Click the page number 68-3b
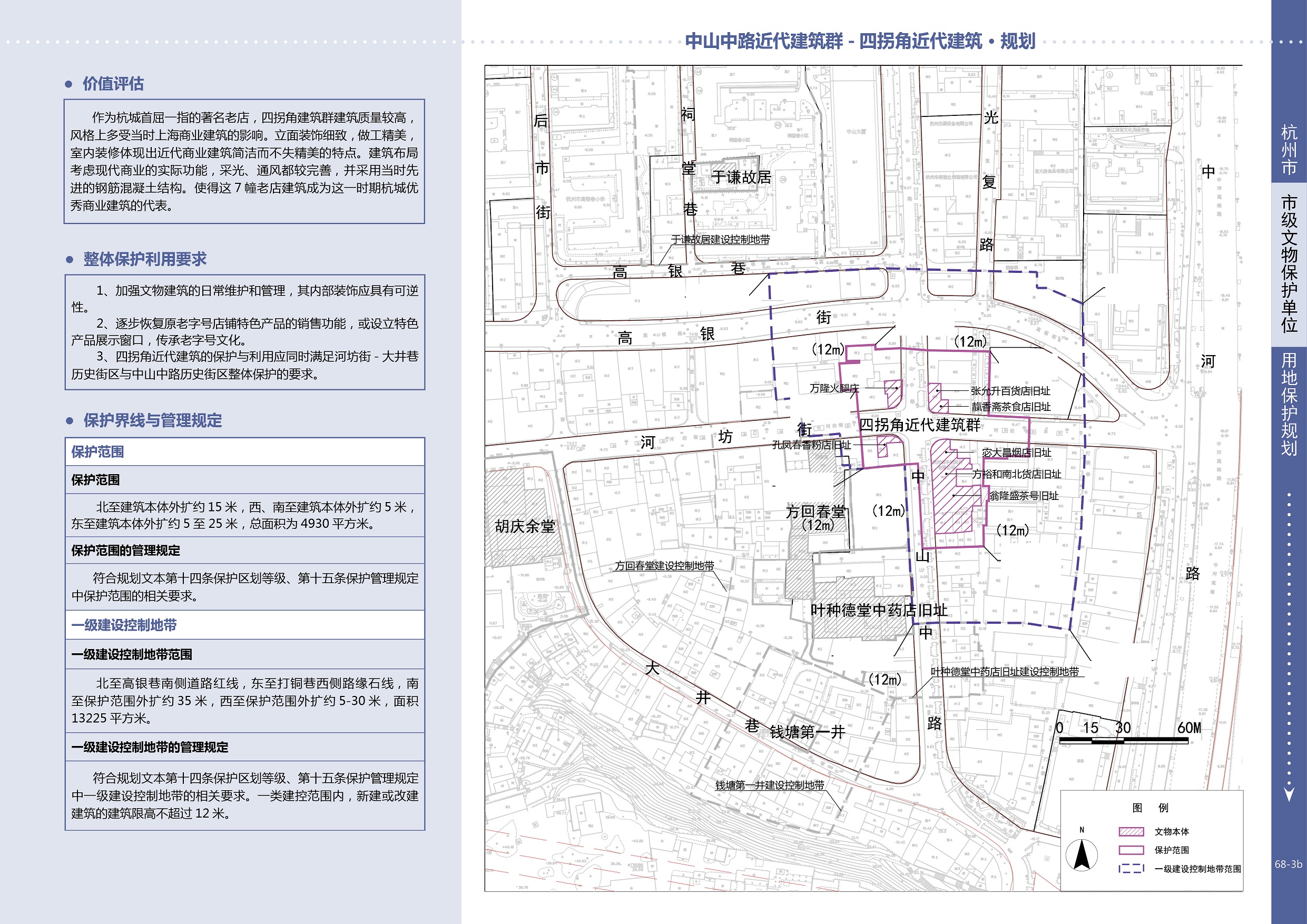The image size is (1307, 924). (x=1288, y=863)
